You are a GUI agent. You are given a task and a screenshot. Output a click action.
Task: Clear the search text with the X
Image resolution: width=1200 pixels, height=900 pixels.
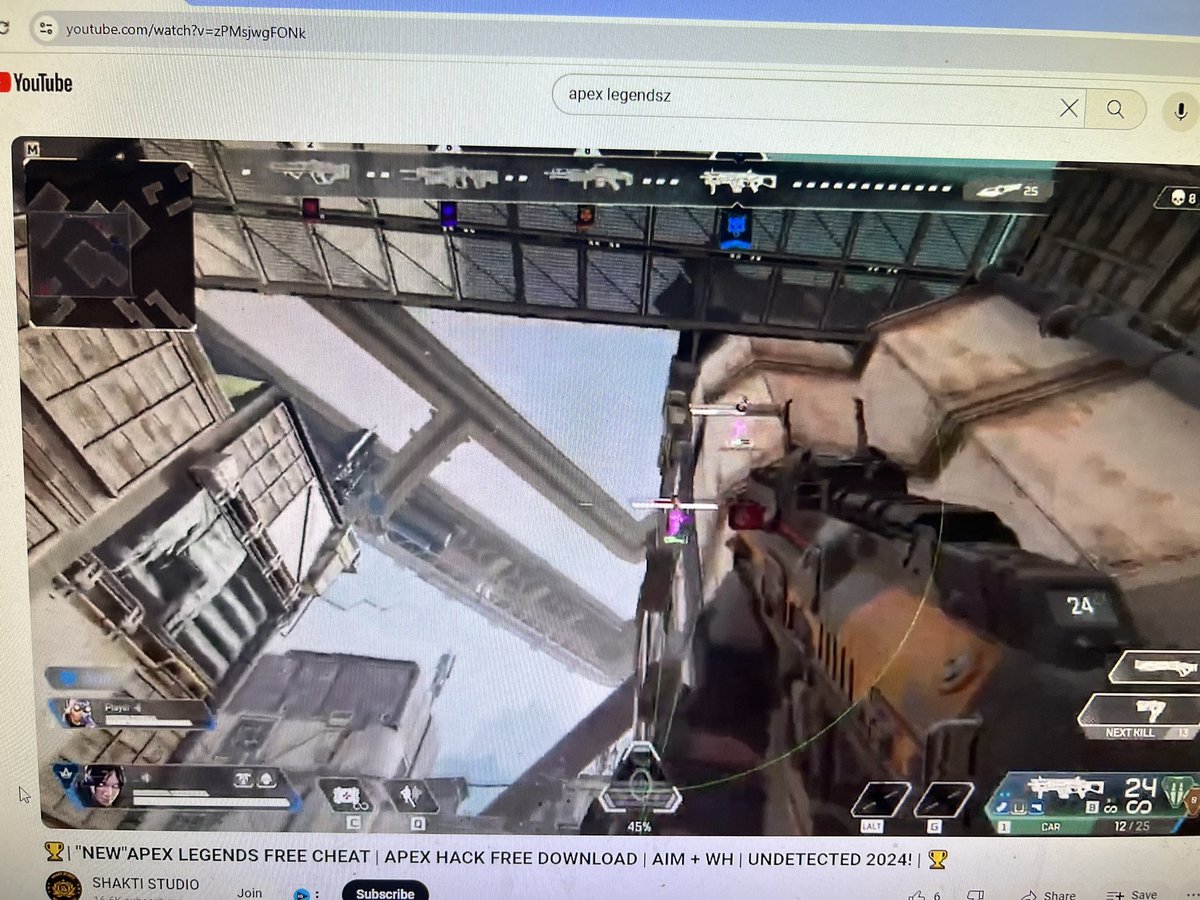[1069, 108]
